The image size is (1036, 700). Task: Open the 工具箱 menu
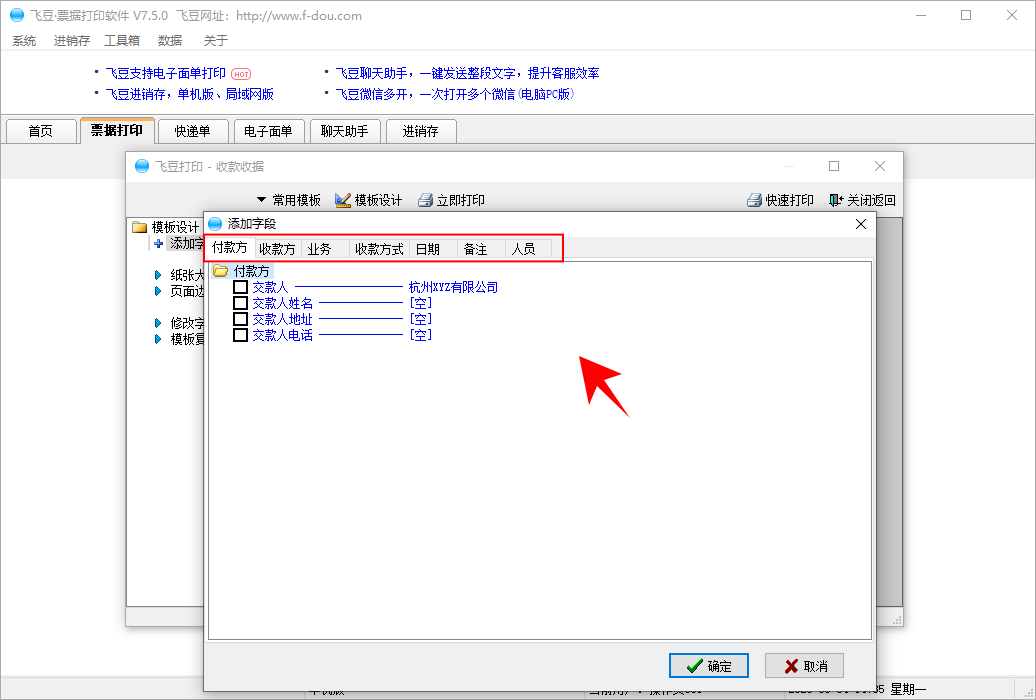[x=122, y=41]
